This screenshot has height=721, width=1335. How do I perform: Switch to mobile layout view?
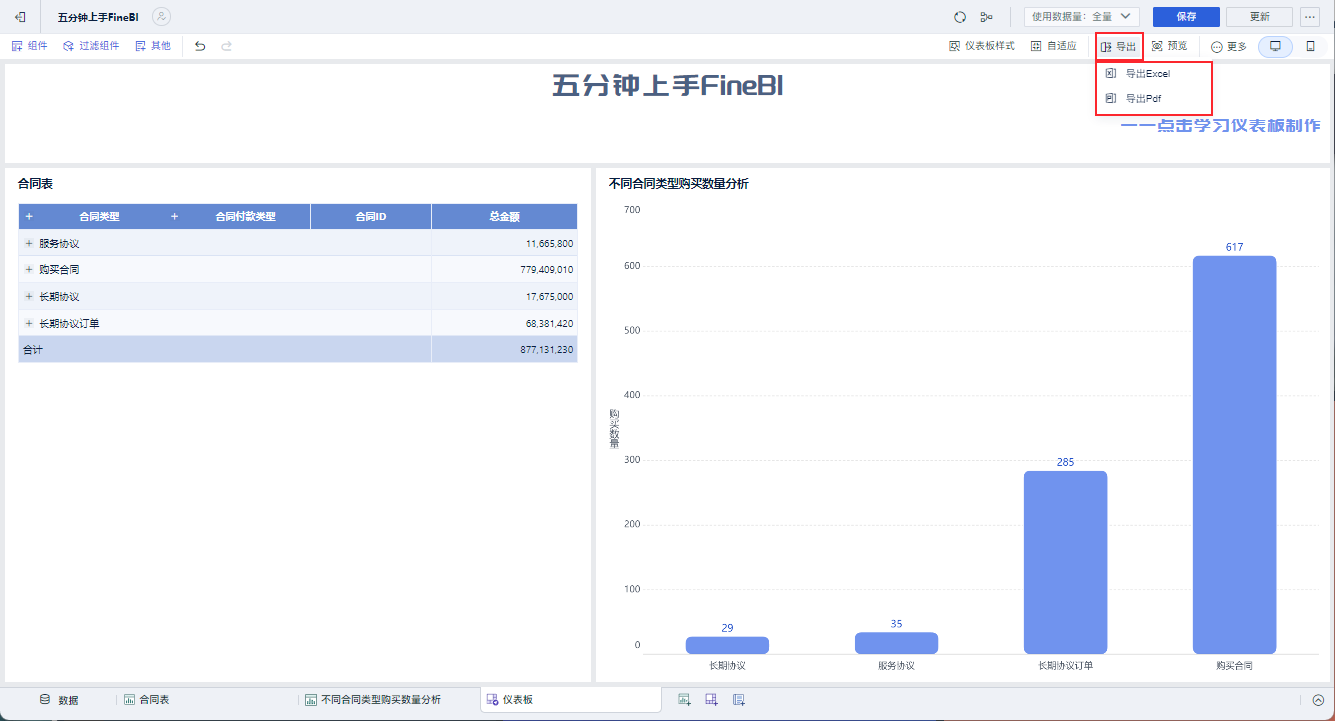click(1310, 46)
